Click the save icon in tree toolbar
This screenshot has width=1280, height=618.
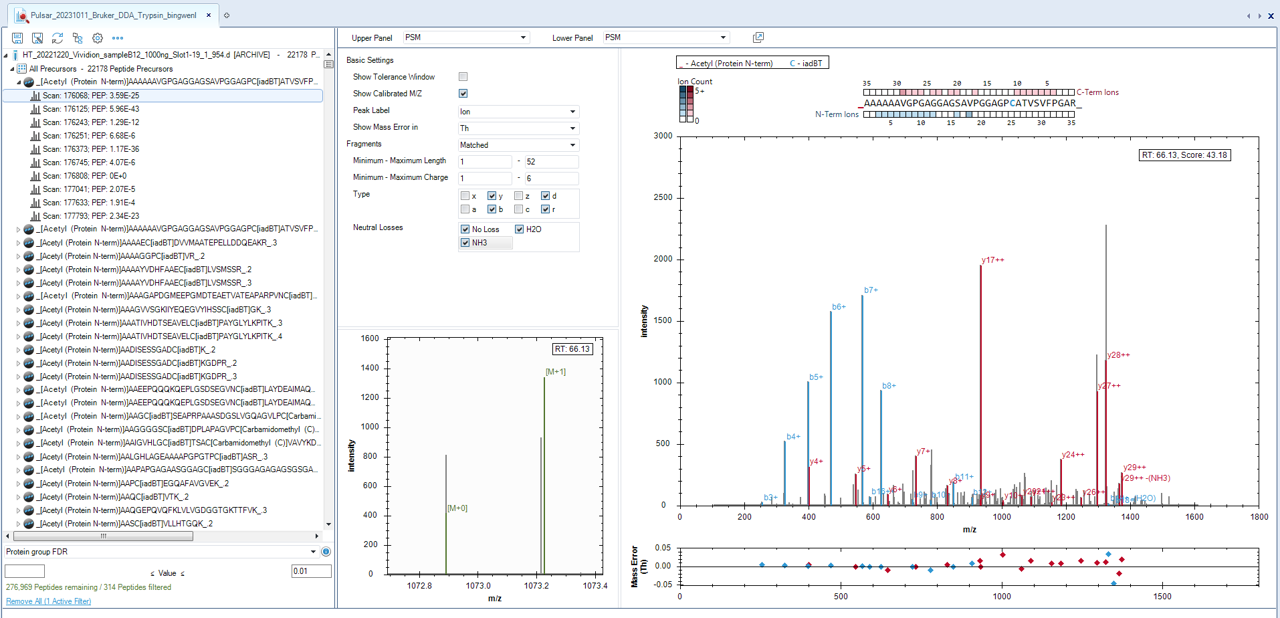(x=17, y=38)
